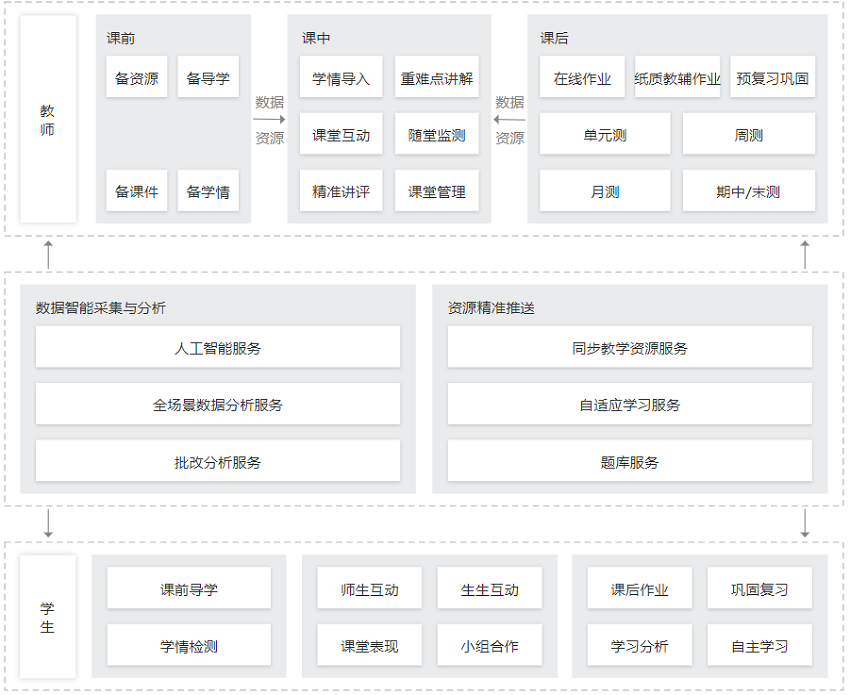This screenshot has width=850, height=695.
Task: Click the 课后 section heading
Action: (x=554, y=38)
